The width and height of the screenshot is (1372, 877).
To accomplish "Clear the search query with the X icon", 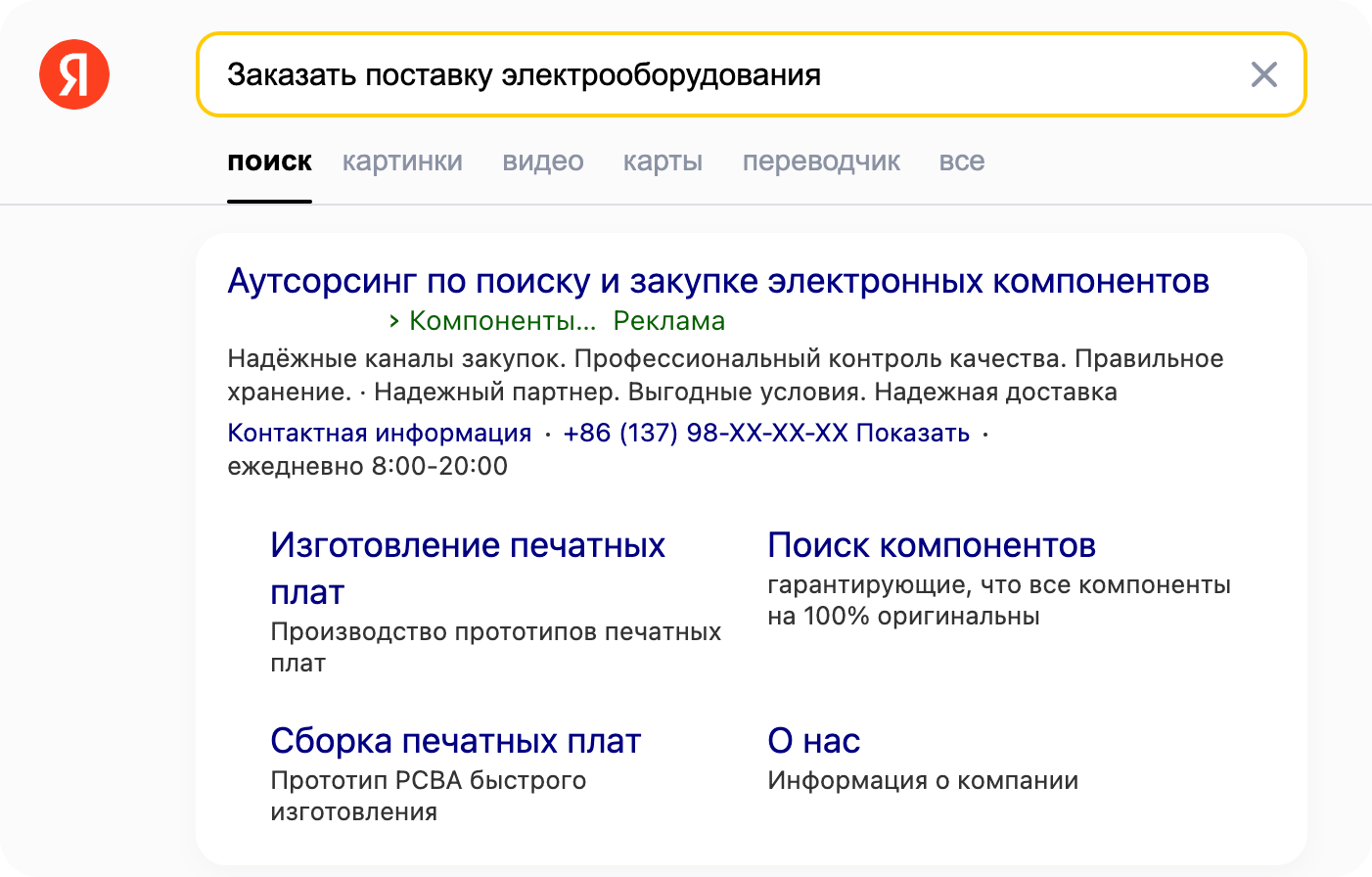I will [x=1263, y=74].
